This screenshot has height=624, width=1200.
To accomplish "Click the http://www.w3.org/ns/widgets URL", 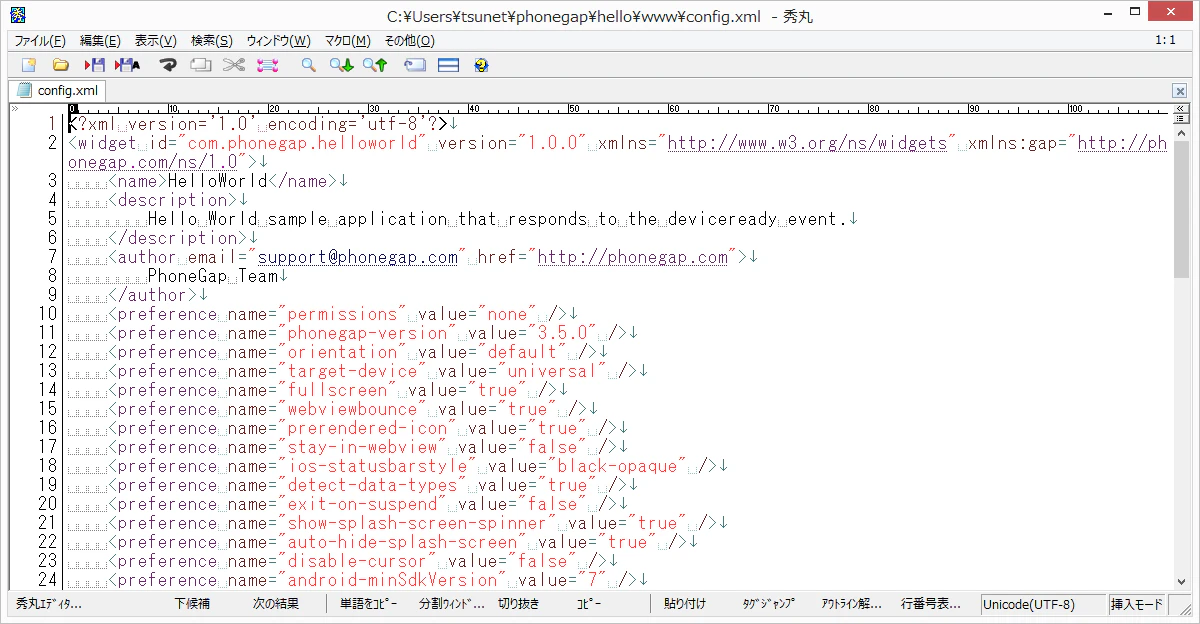I will coord(807,143).
